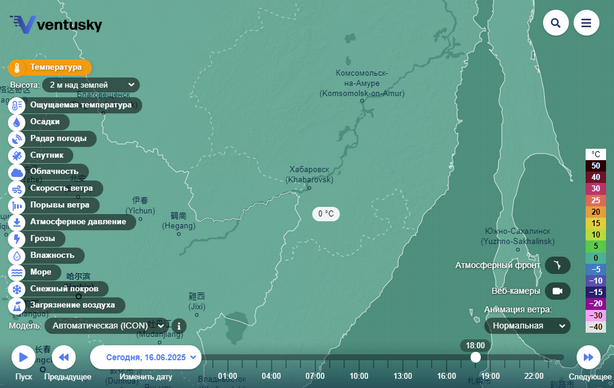
Task: Toggle the Веб-камеры webcams overlay
Action: pyautogui.click(x=558, y=291)
